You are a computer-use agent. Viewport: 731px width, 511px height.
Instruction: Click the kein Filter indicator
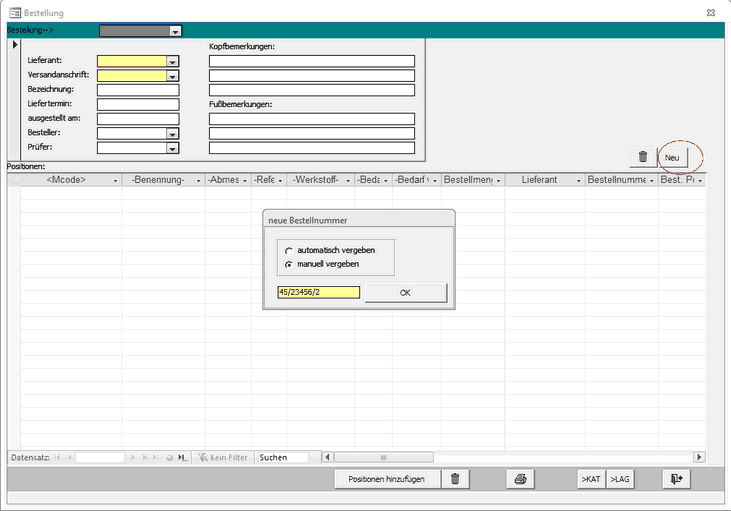[222, 457]
